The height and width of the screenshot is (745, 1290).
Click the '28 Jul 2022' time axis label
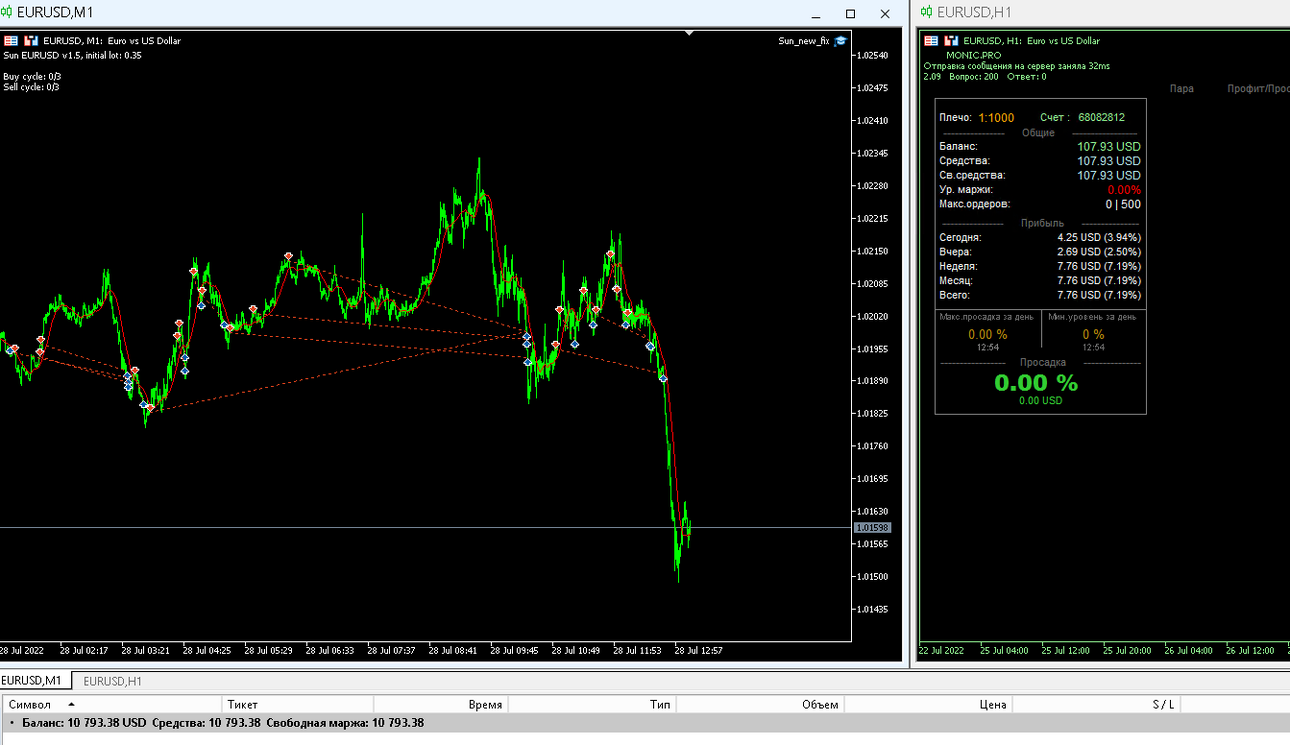[23, 650]
